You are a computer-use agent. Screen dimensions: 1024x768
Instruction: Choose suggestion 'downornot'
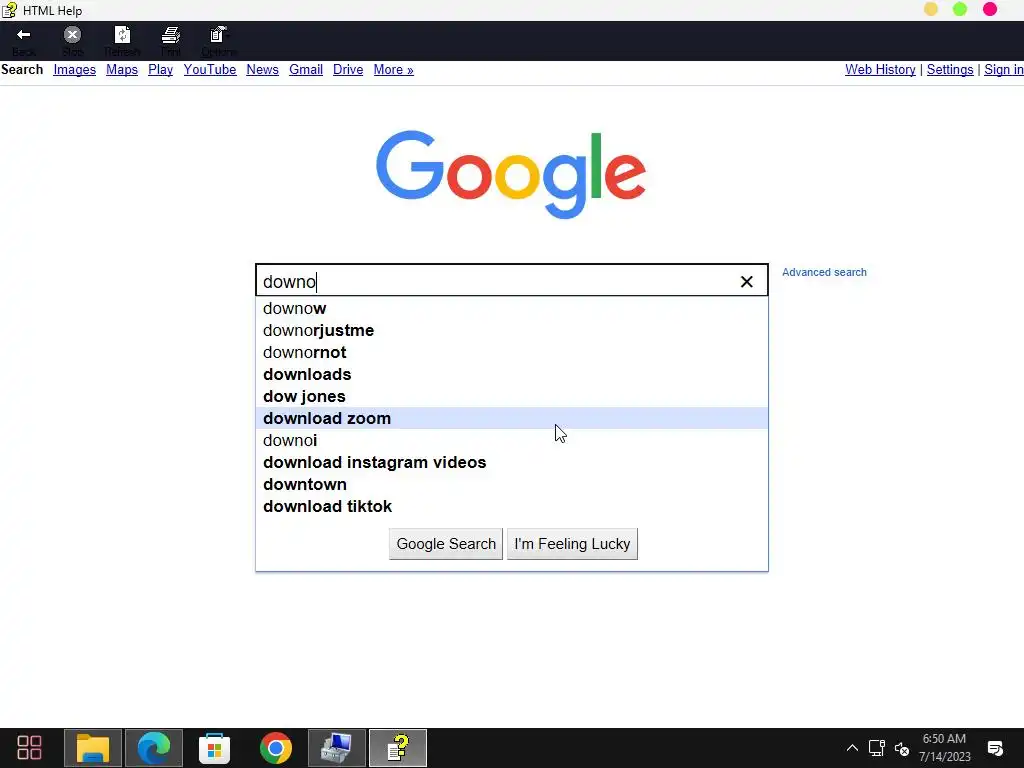pos(512,353)
